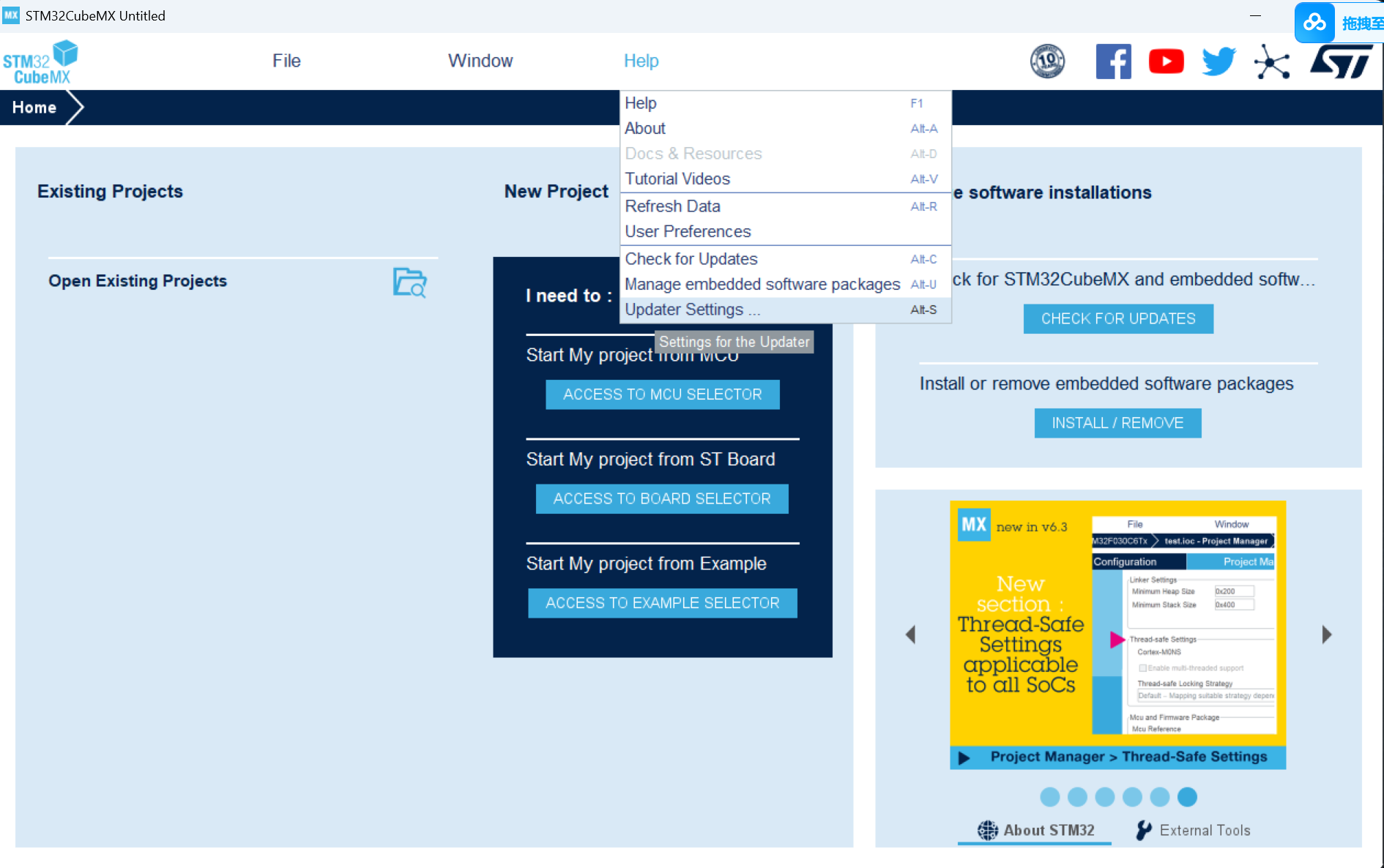Click Open Existing Projects label

pyautogui.click(x=138, y=281)
